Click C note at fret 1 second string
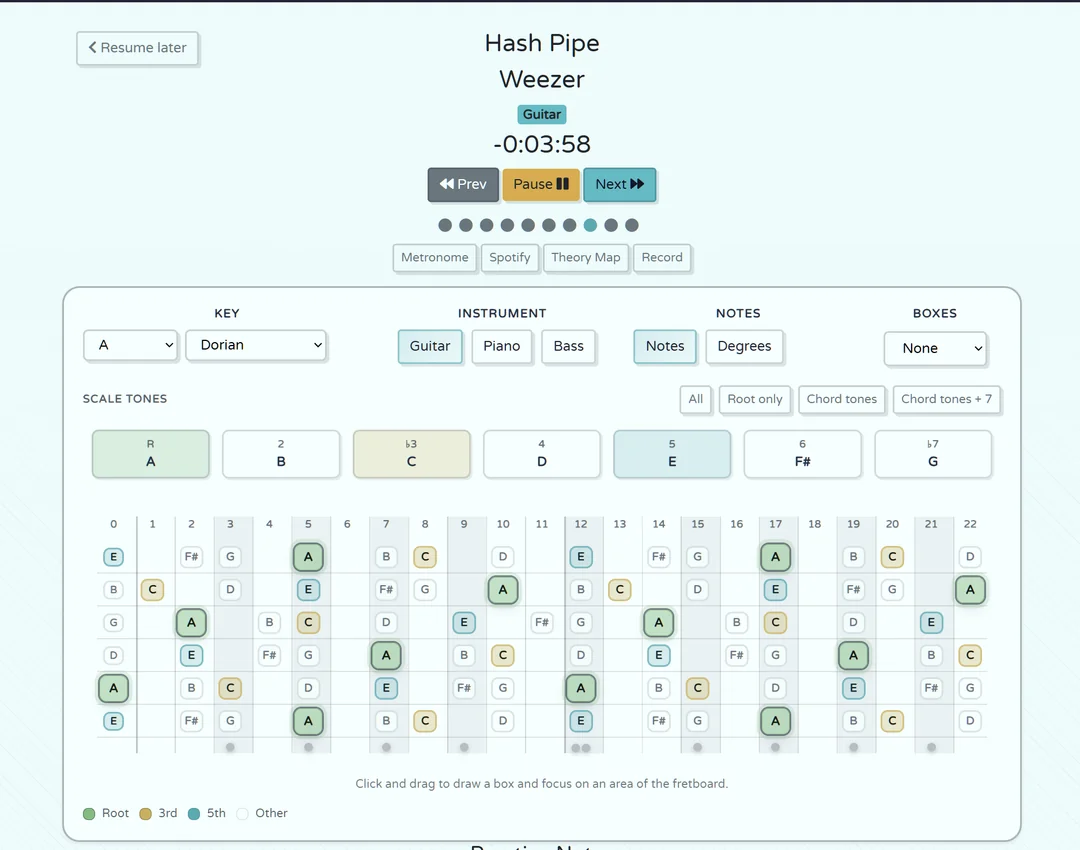 pos(152,590)
